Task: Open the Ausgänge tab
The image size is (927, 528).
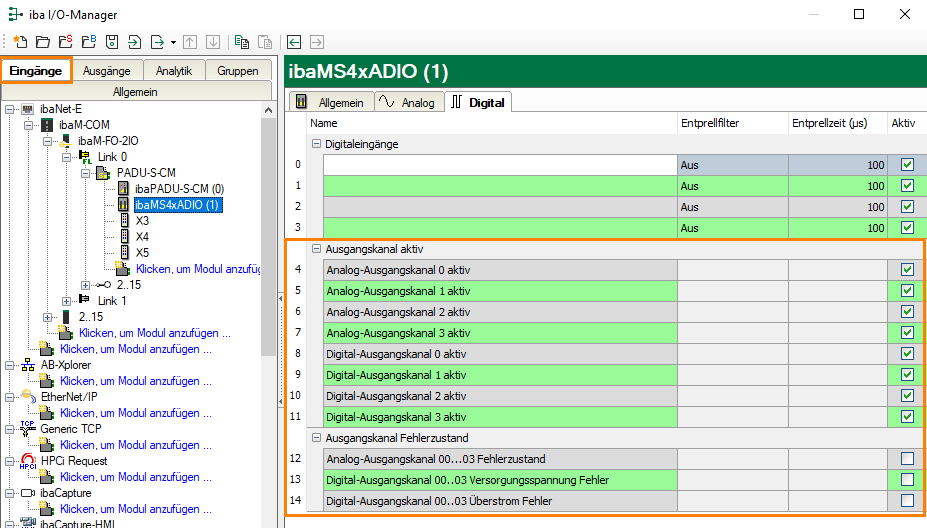Action: point(106,71)
